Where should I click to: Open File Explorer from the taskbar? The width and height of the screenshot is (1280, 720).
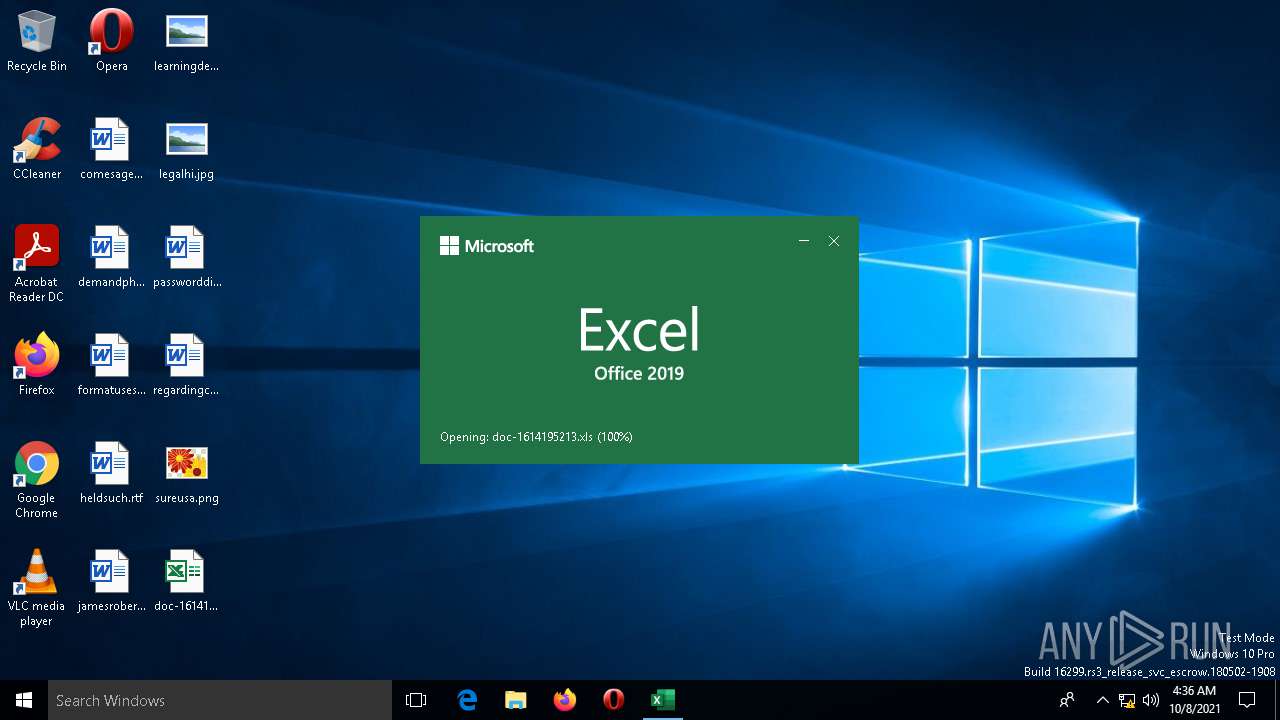pyautogui.click(x=516, y=700)
